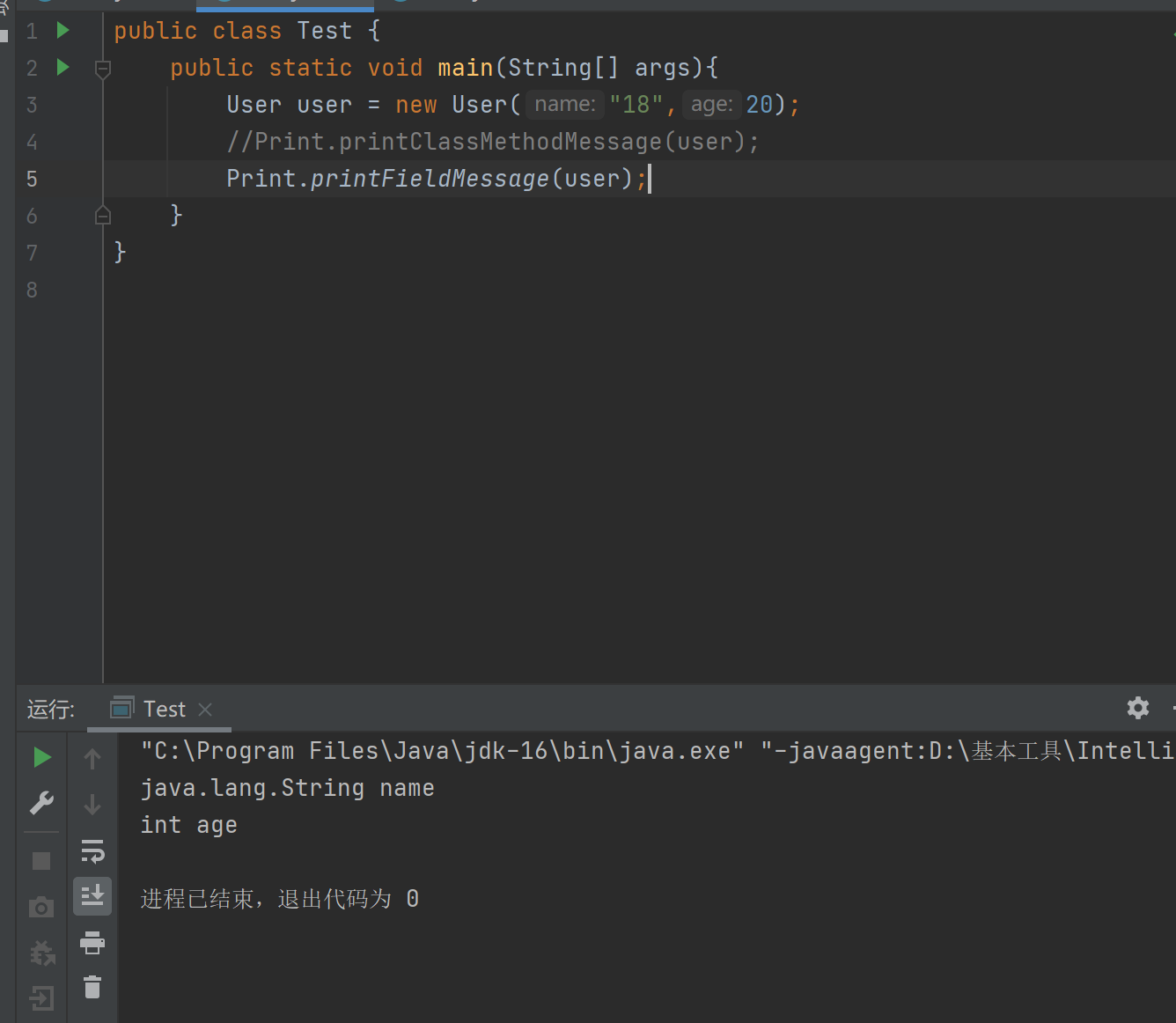The image size is (1176, 1023).
Task: Click the "java.lang.String name" console output line
Action: pyautogui.click(x=288, y=788)
